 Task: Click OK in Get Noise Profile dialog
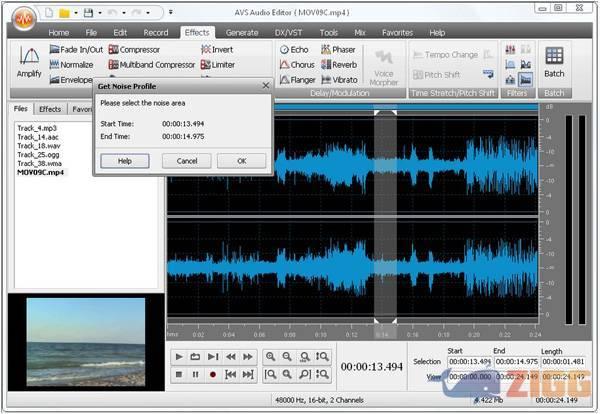(241, 160)
